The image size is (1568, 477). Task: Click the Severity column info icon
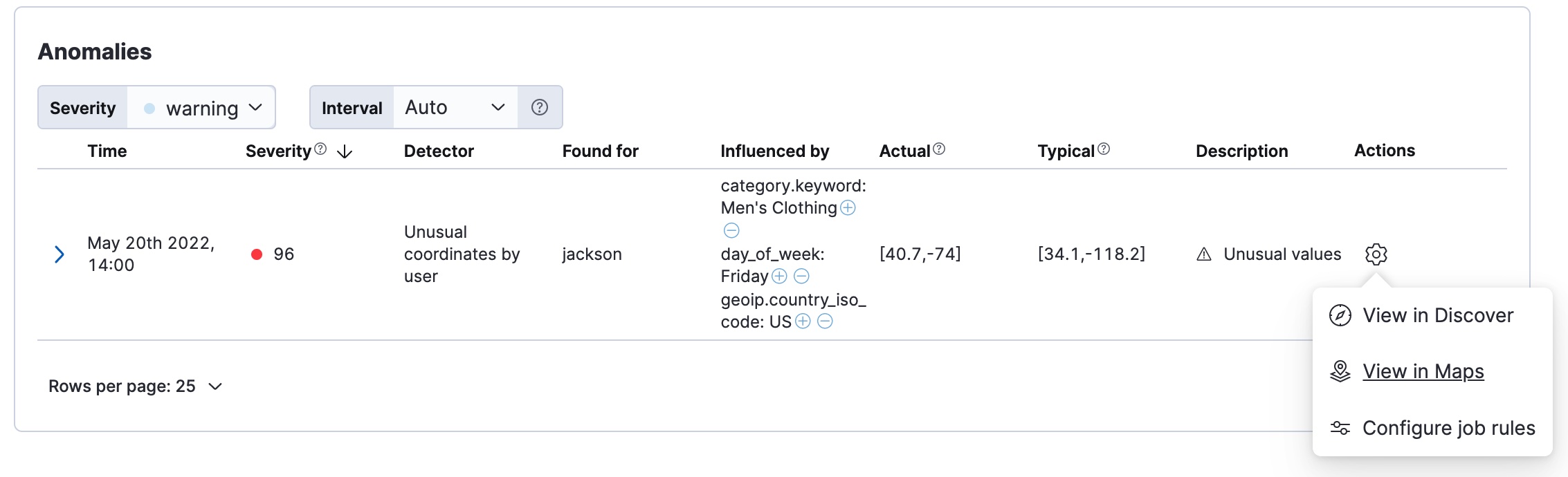tap(320, 149)
